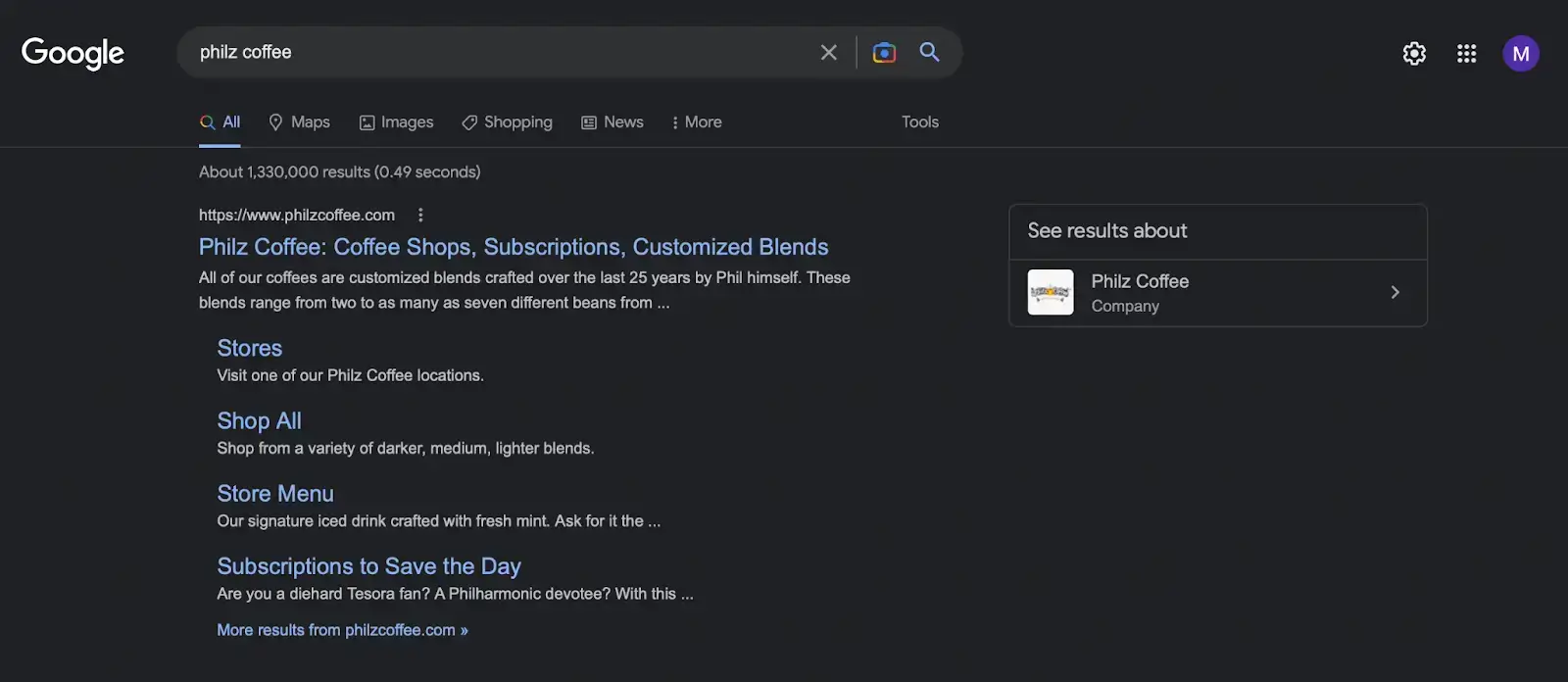
Task: Open the Stores sitelink
Action: click(x=250, y=349)
